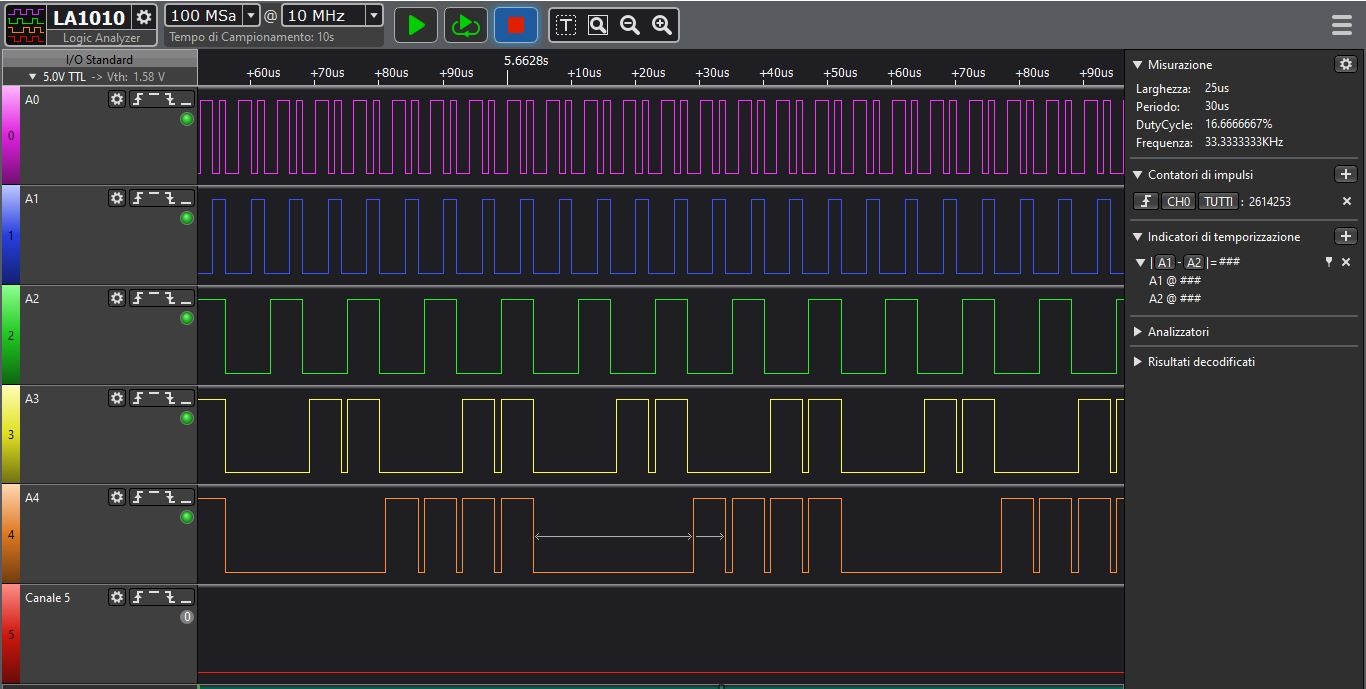Set rising edge trigger on A3
Screen dimensions: 1366x689
[138, 398]
